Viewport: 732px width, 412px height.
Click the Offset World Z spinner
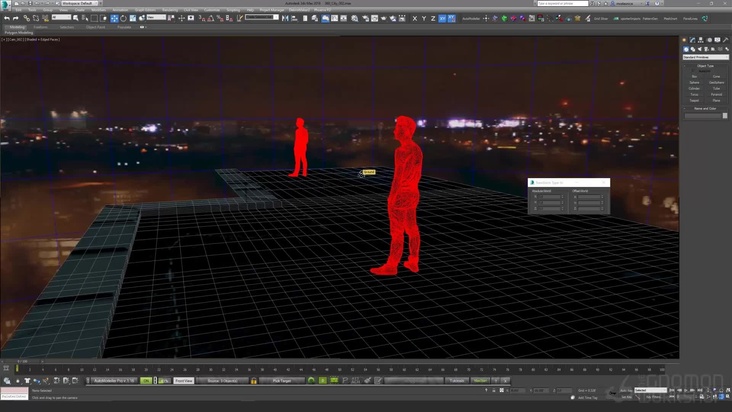click(602, 209)
